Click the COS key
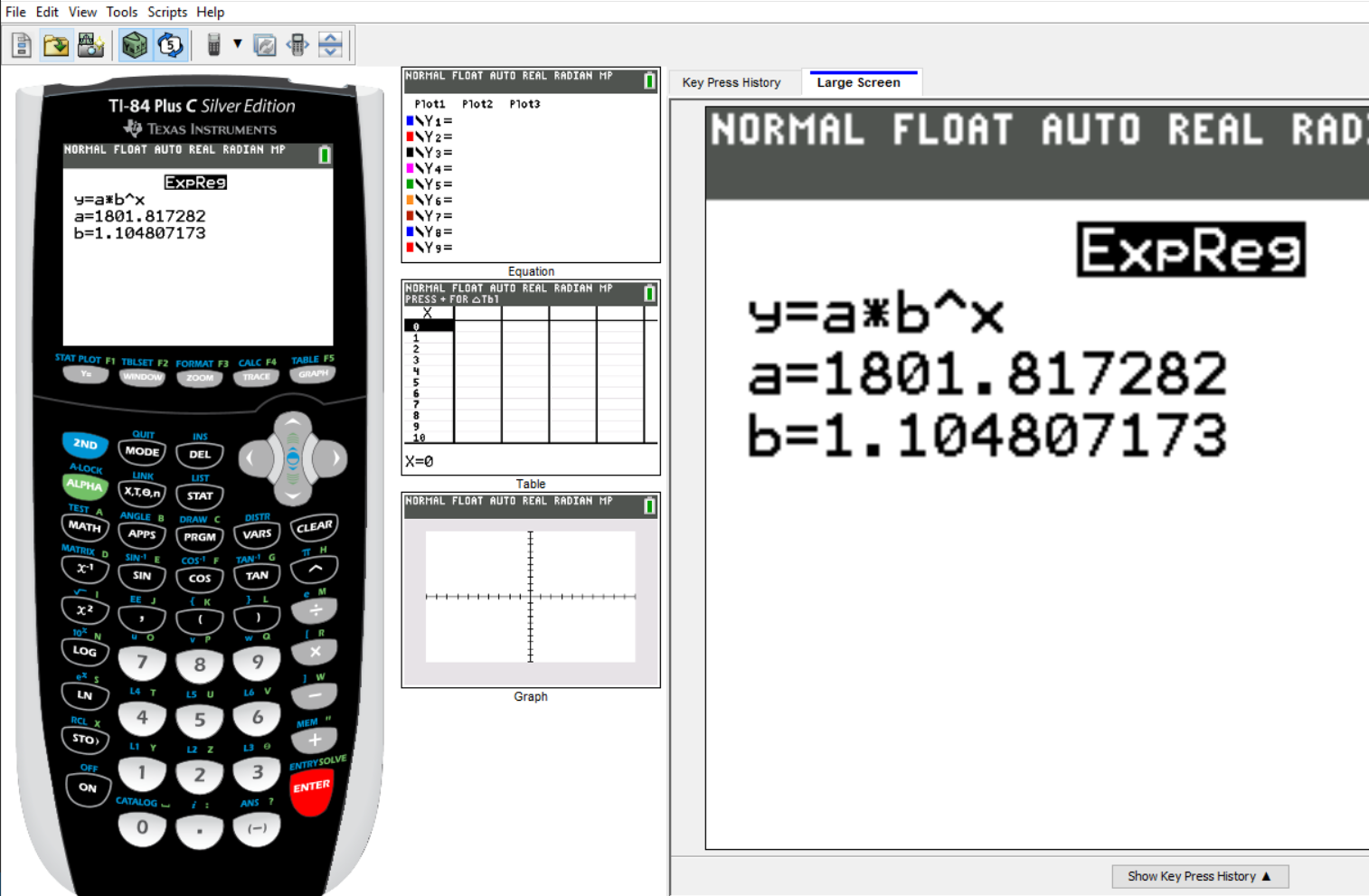 pos(200,579)
